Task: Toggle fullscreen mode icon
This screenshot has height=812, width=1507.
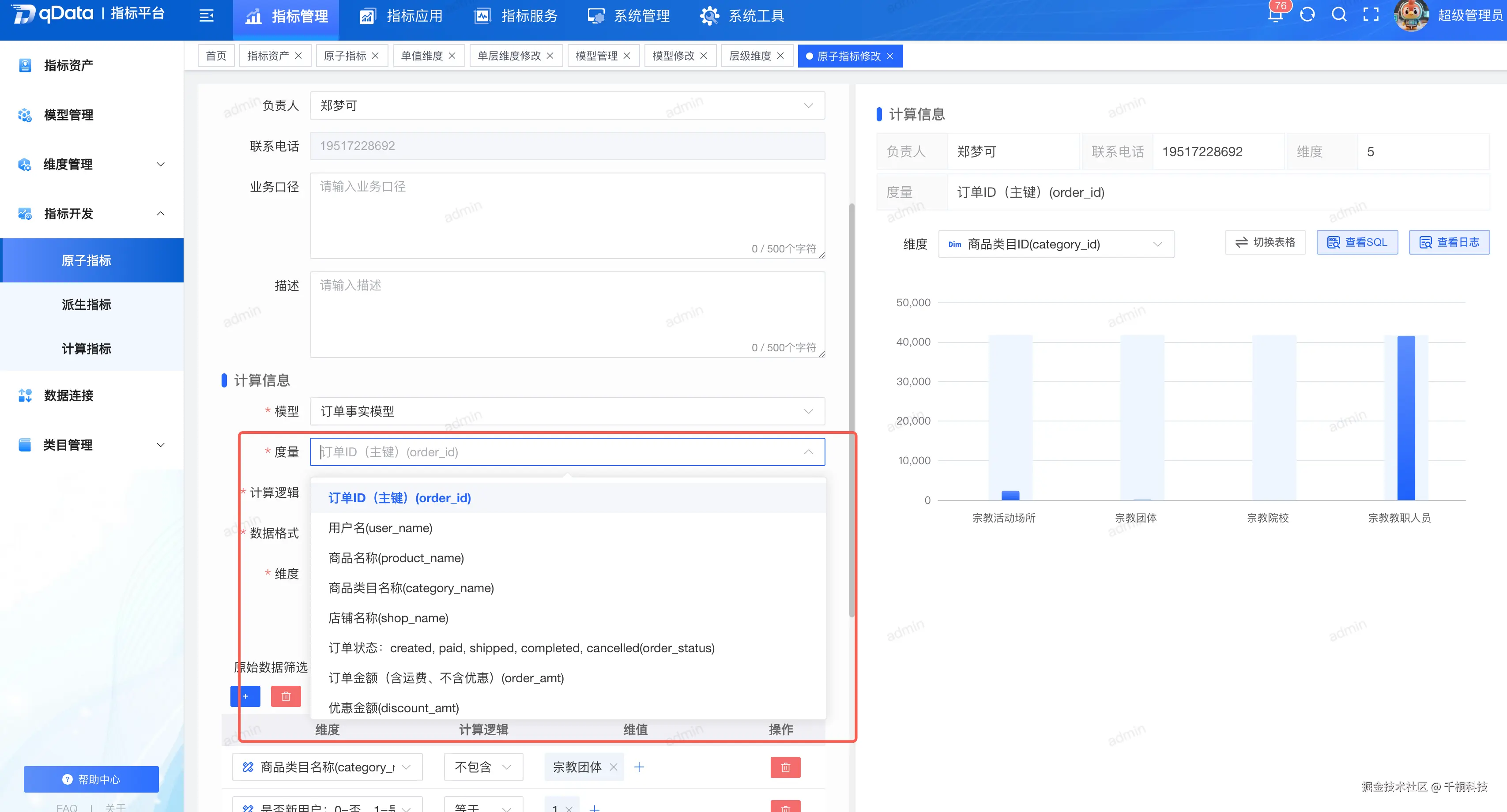Action: click(x=1371, y=15)
